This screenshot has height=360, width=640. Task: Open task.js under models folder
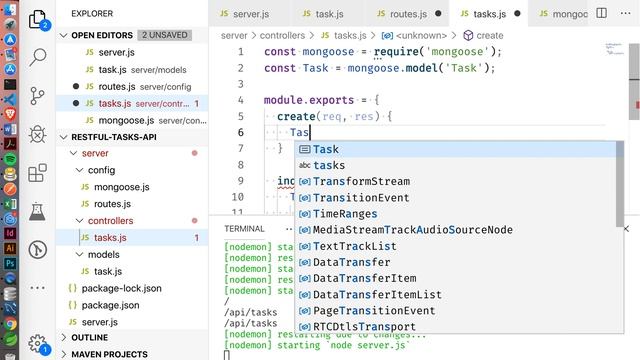point(132,271)
